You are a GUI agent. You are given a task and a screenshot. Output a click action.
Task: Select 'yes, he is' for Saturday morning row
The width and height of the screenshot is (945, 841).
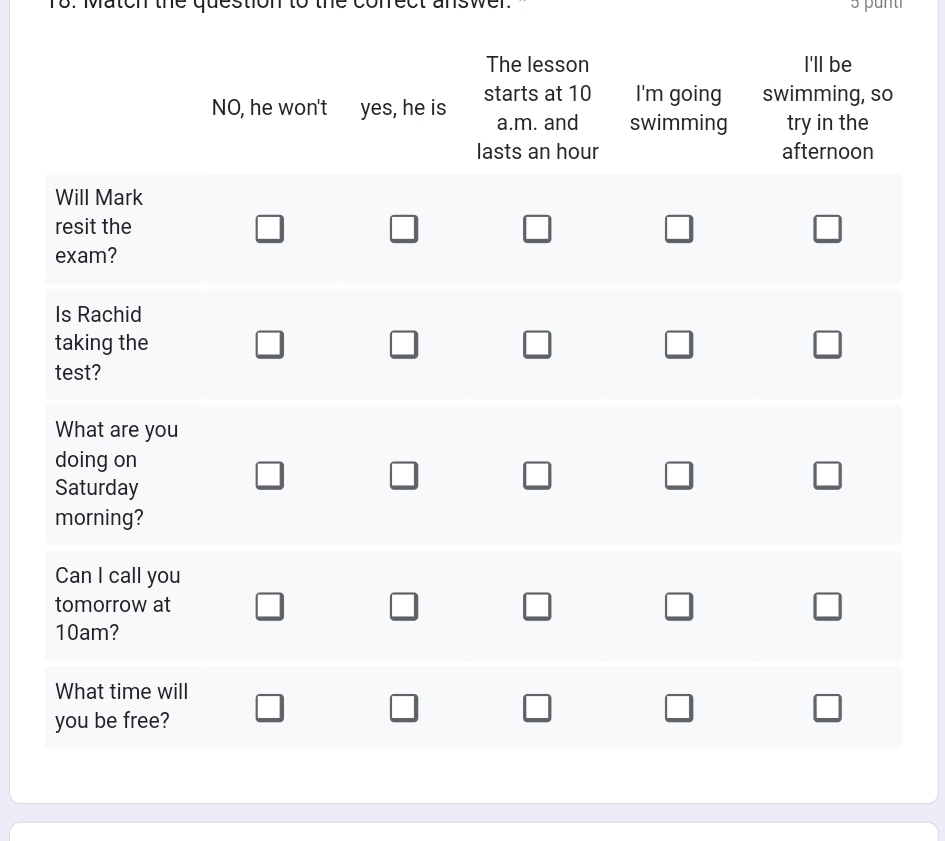[x=404, y=476]
